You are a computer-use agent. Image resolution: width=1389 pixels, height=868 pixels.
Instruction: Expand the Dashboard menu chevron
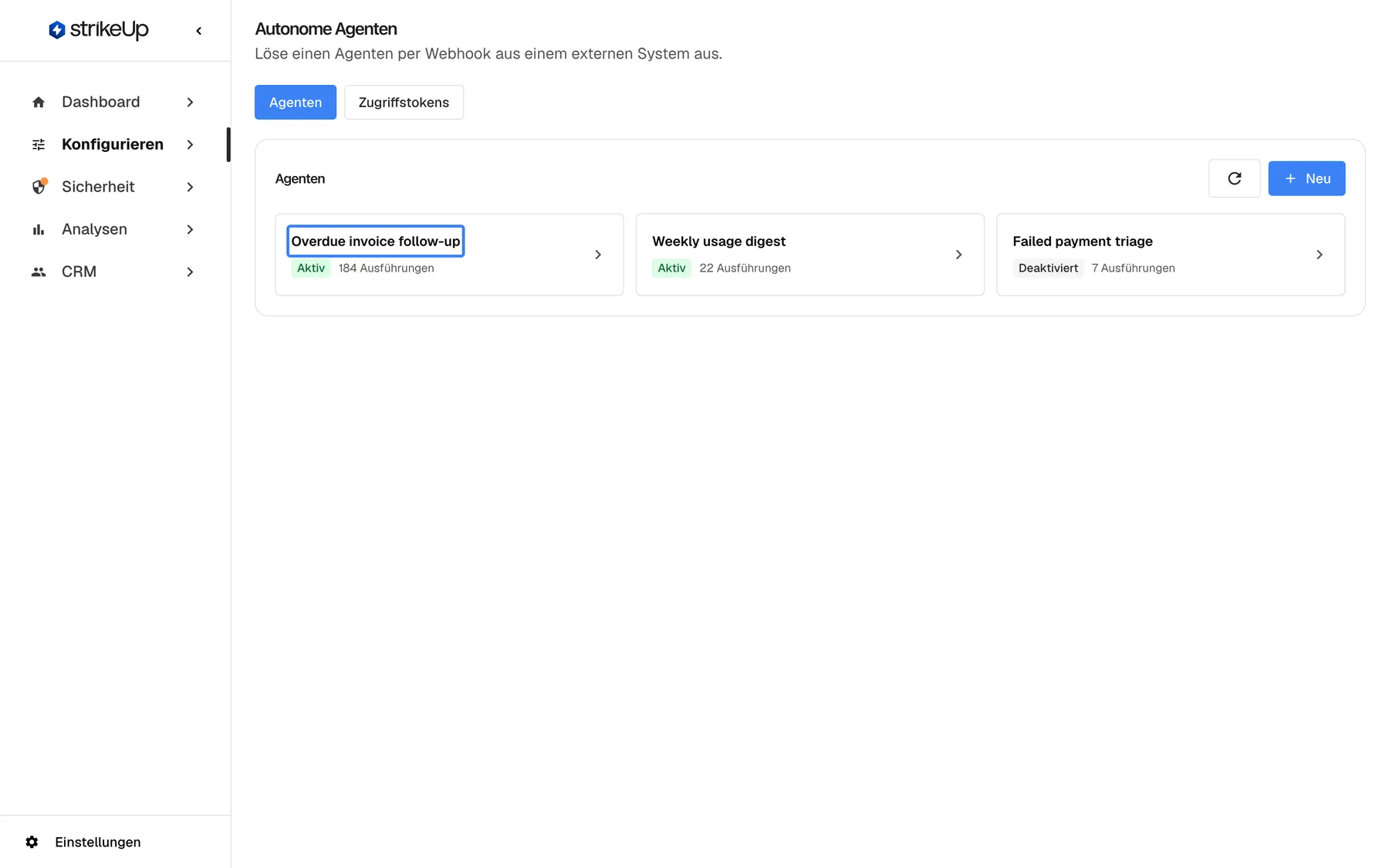pyautogui.click(x=190, y=102)
